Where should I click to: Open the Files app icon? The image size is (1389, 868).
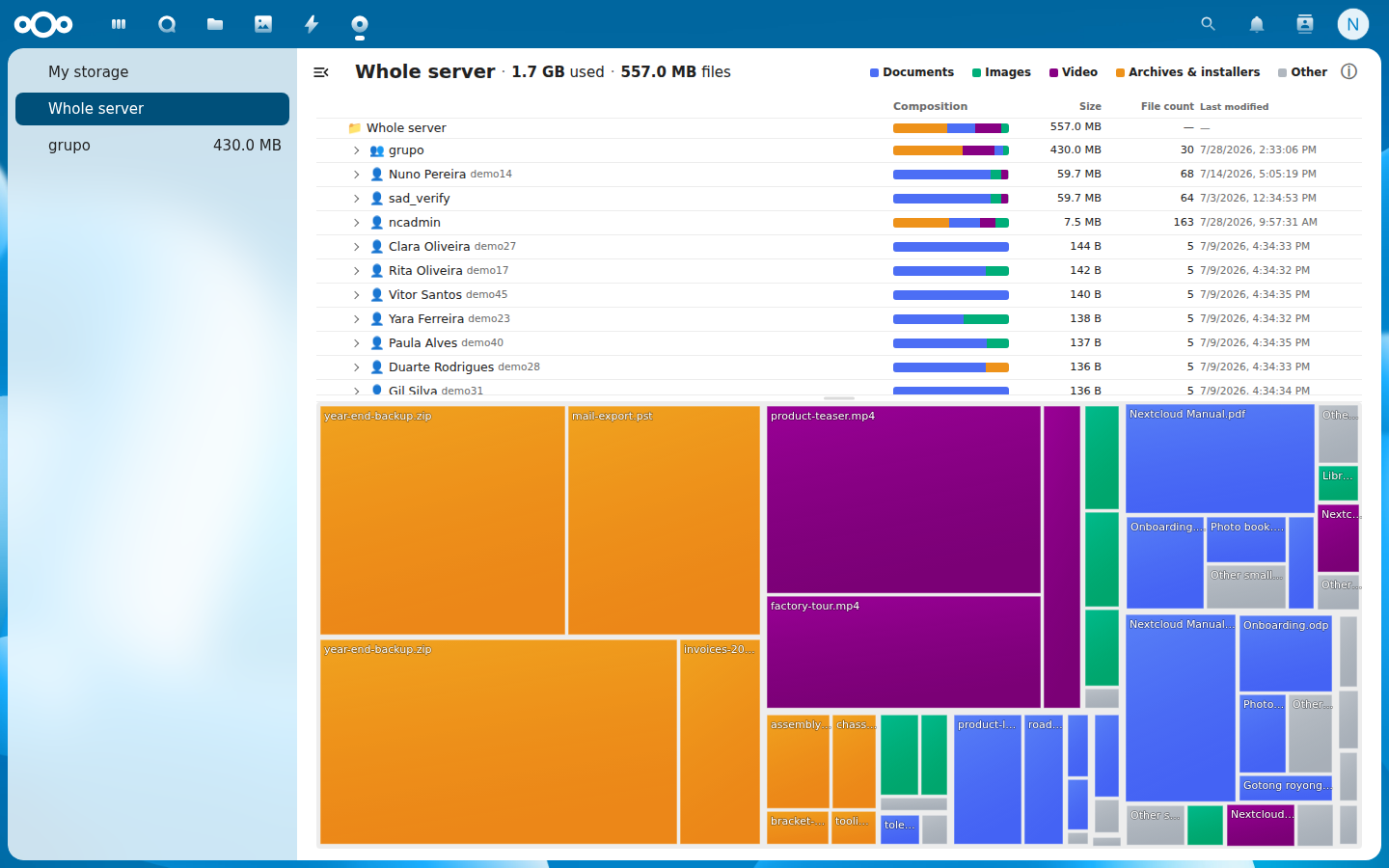(215, 24)
